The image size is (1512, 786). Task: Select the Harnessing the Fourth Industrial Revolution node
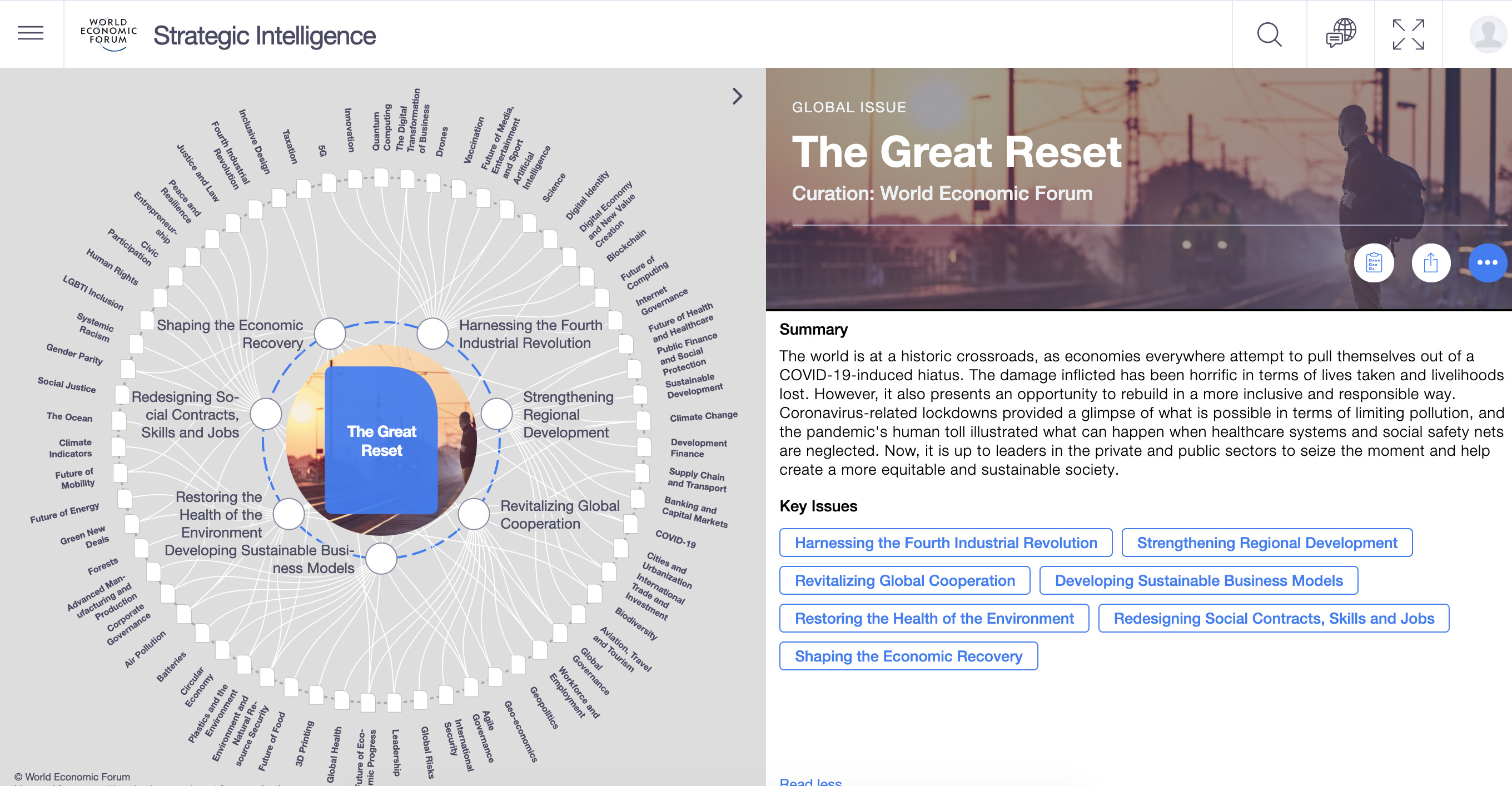click(432, 334)
